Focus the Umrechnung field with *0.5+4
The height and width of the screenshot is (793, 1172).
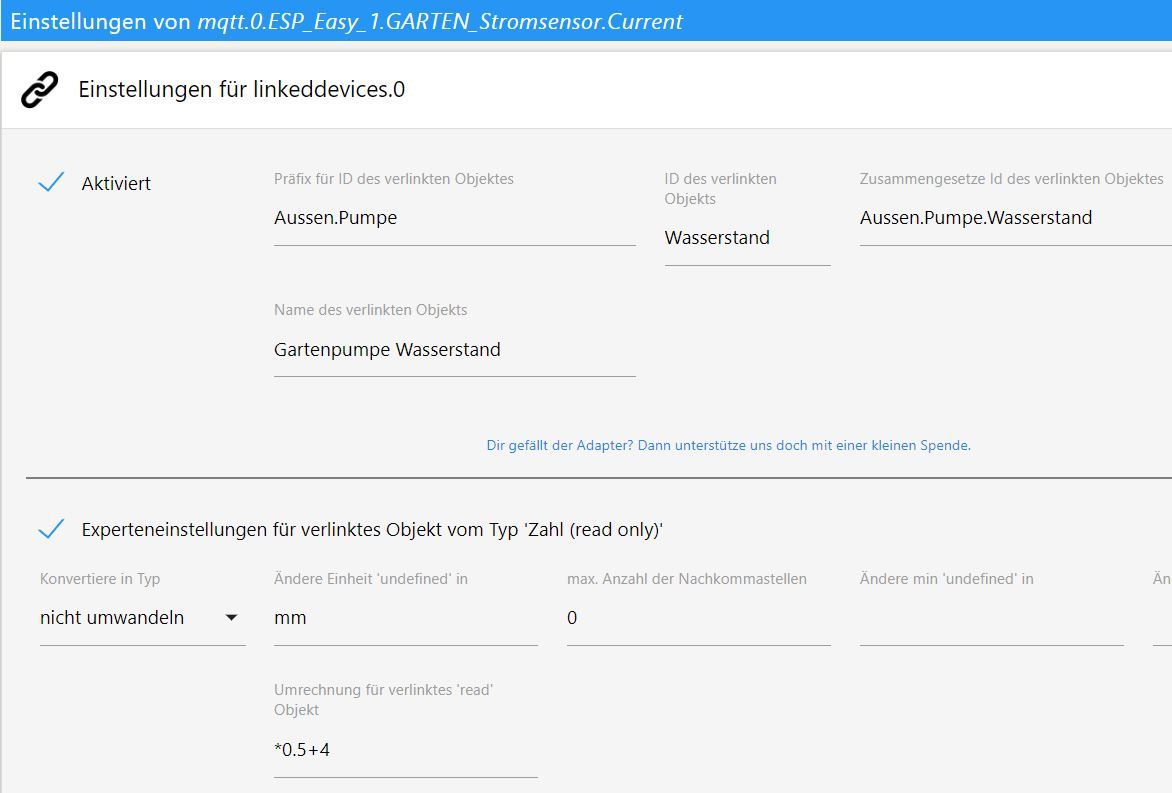(x=405, y=750)
